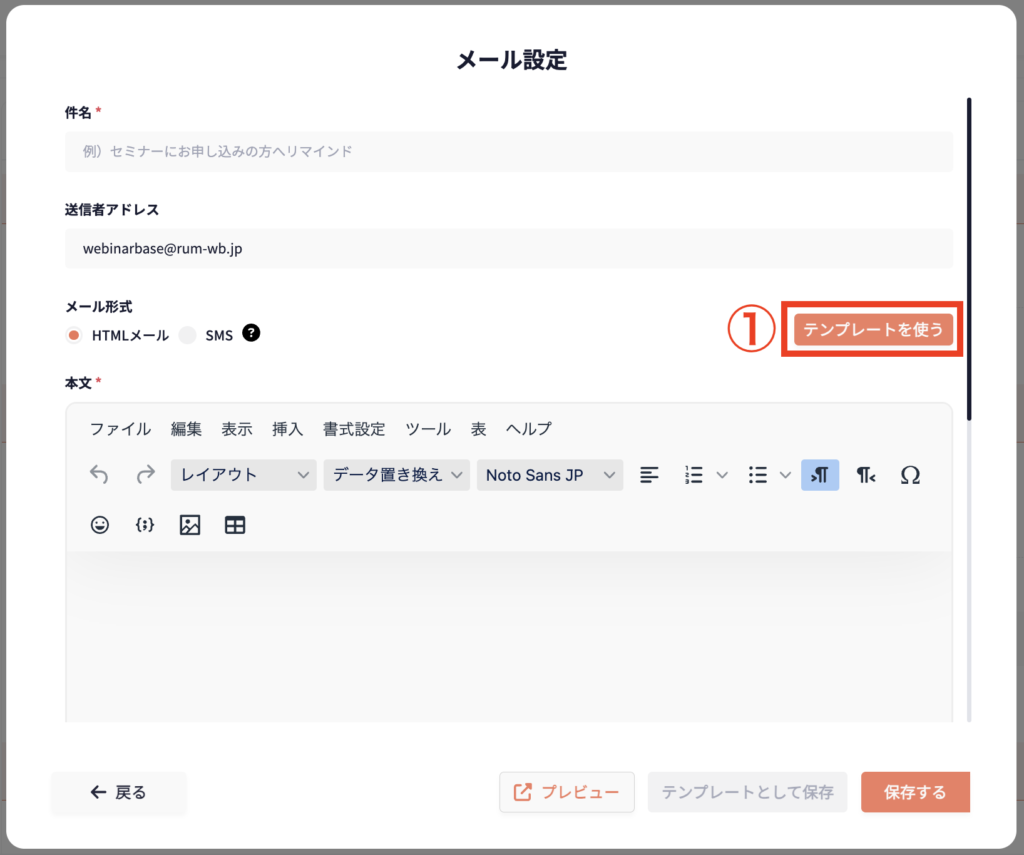Open the 書式設定 menu
Image resolution: width=1024 pixels, height=855 pixels.
[353, 429]
